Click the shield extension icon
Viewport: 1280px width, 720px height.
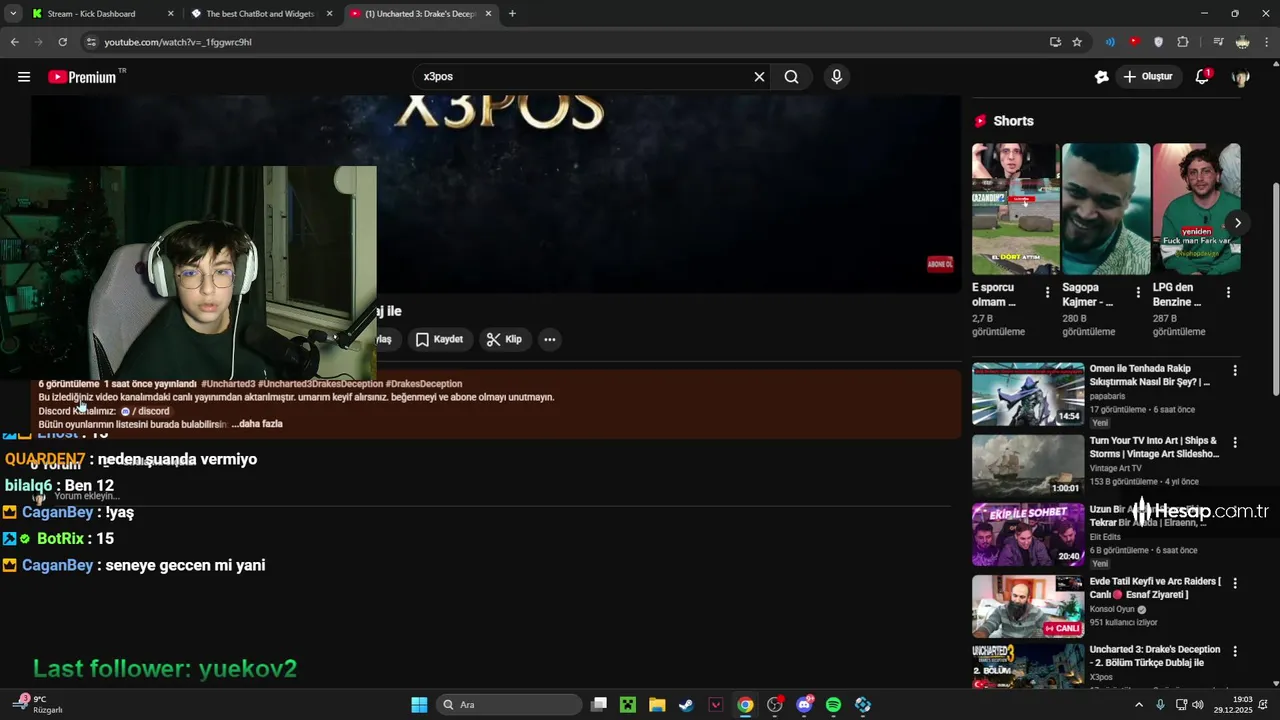1159,42
